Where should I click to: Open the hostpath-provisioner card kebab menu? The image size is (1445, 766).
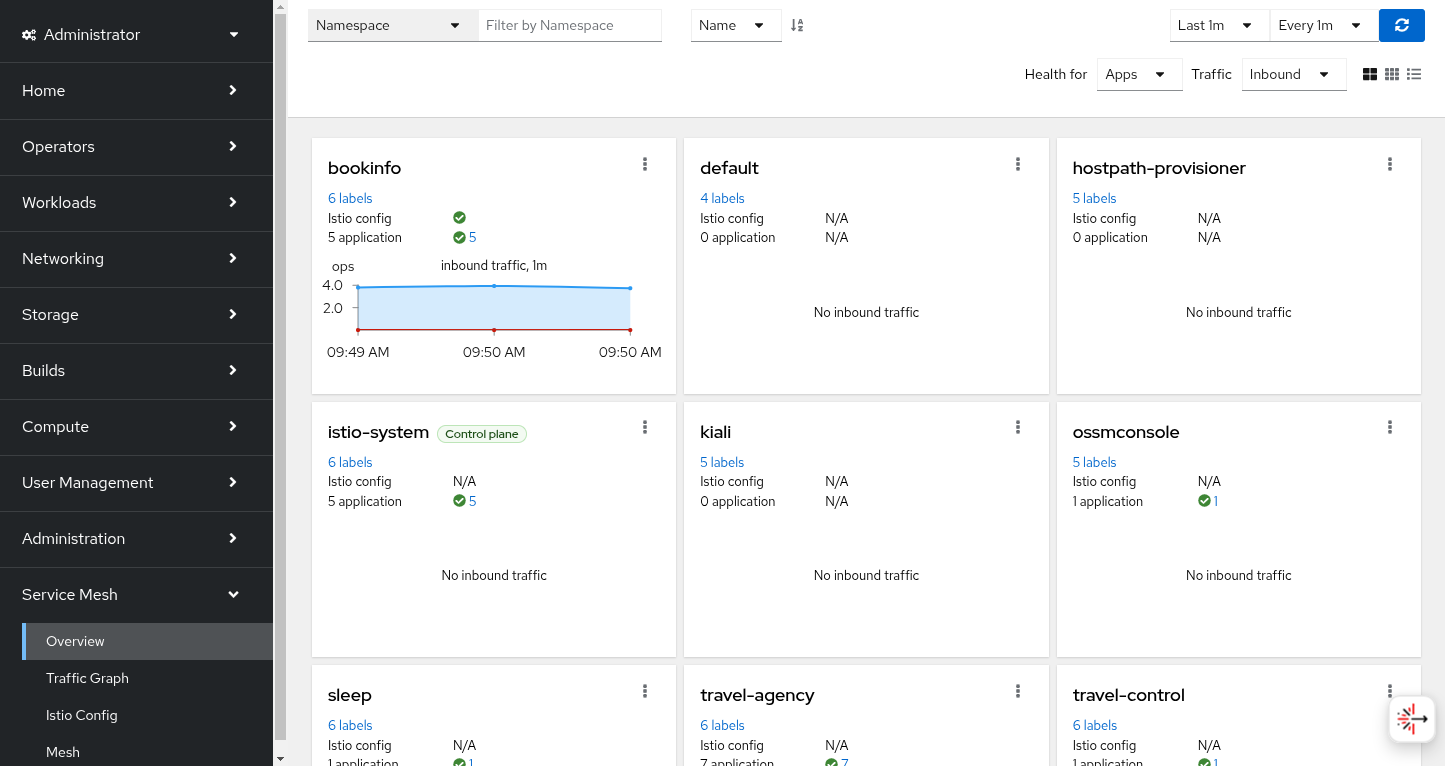pos(1389,165)
